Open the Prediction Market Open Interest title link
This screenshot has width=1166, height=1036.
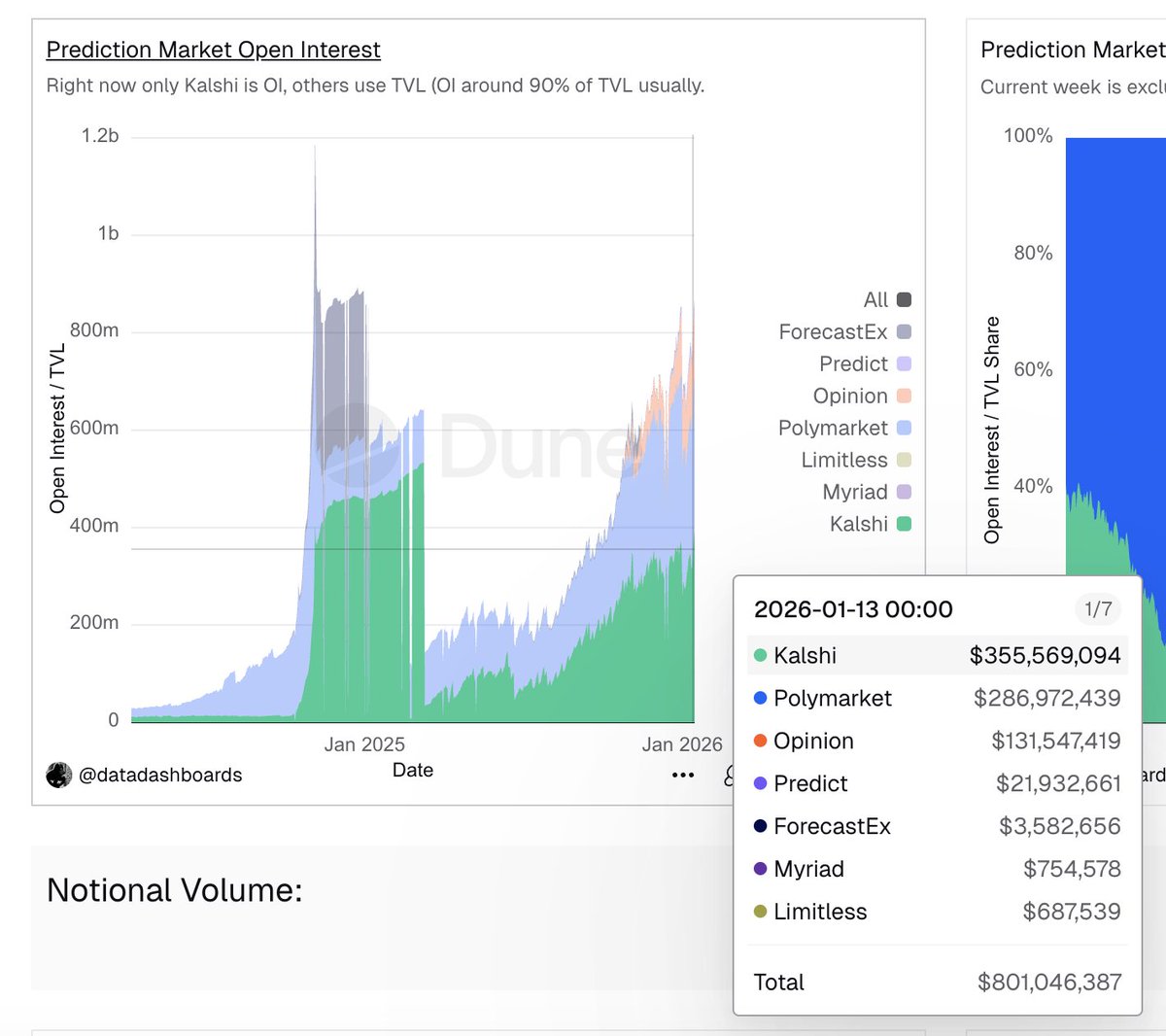pos(213,50)
